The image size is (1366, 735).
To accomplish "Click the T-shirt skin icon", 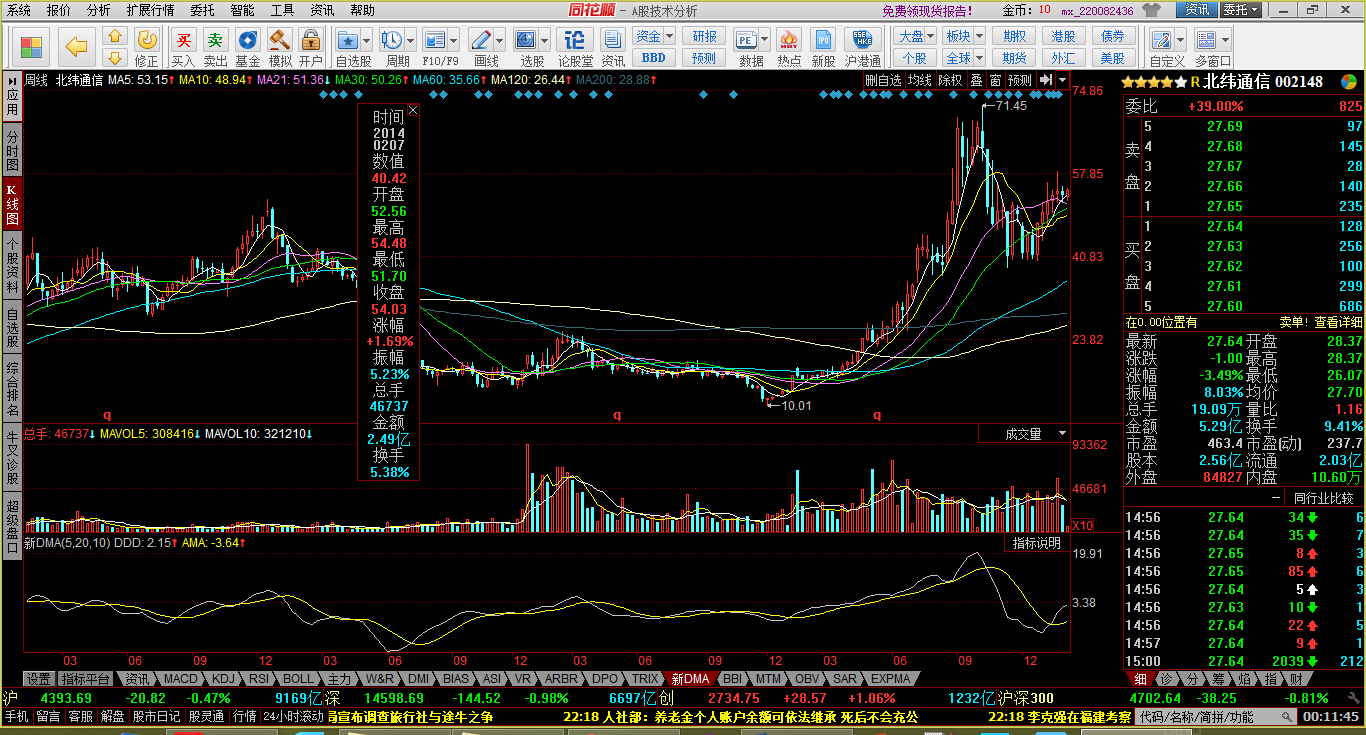I will coord(1151,10).
